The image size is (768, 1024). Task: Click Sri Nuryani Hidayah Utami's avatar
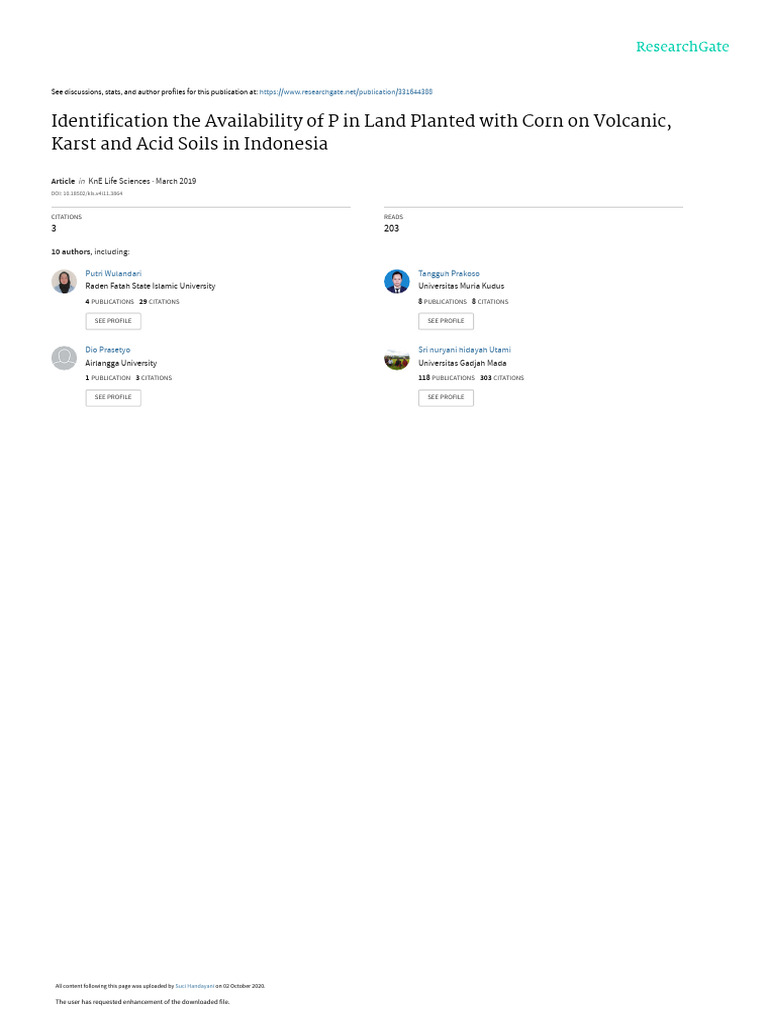397,358
